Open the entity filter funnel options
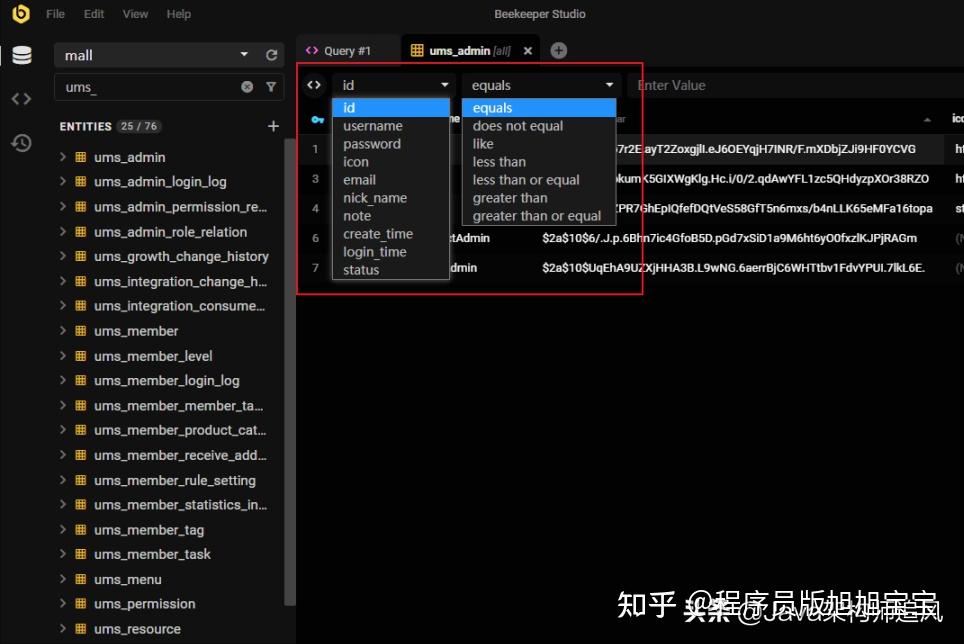This screenshot has width=964, height=644. coord(271,87)
